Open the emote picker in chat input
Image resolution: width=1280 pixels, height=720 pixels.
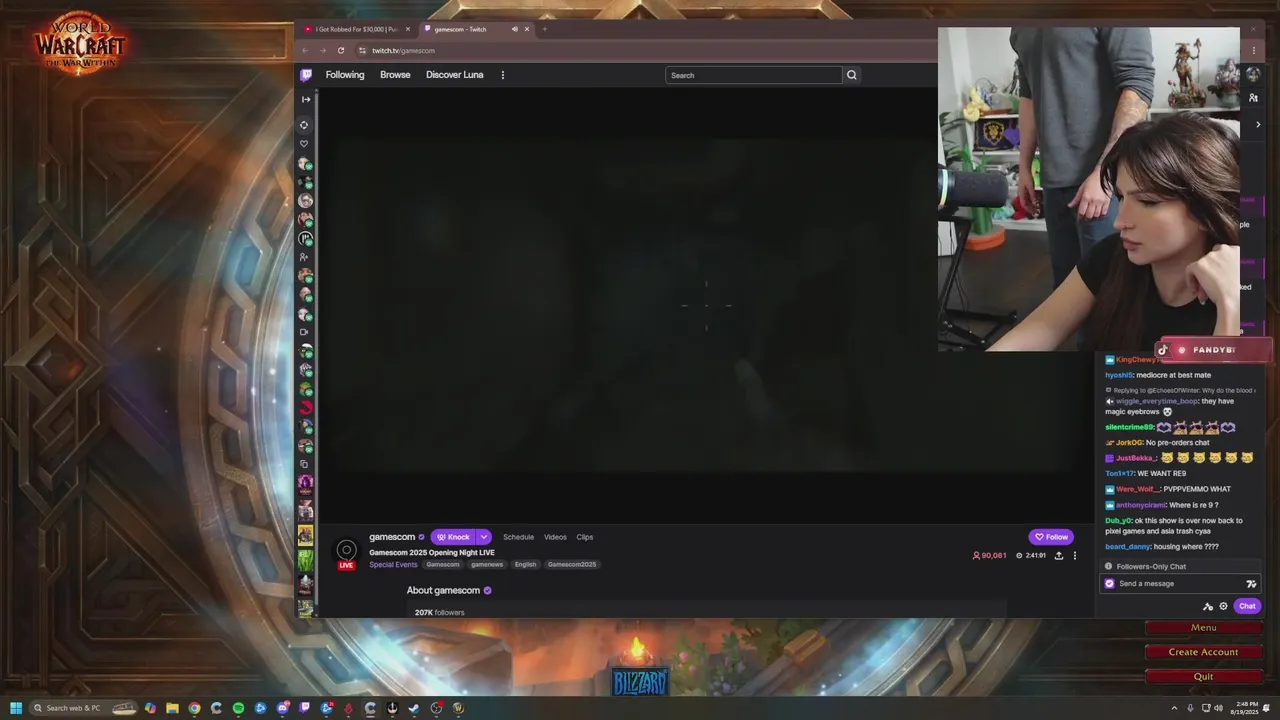1250,584
